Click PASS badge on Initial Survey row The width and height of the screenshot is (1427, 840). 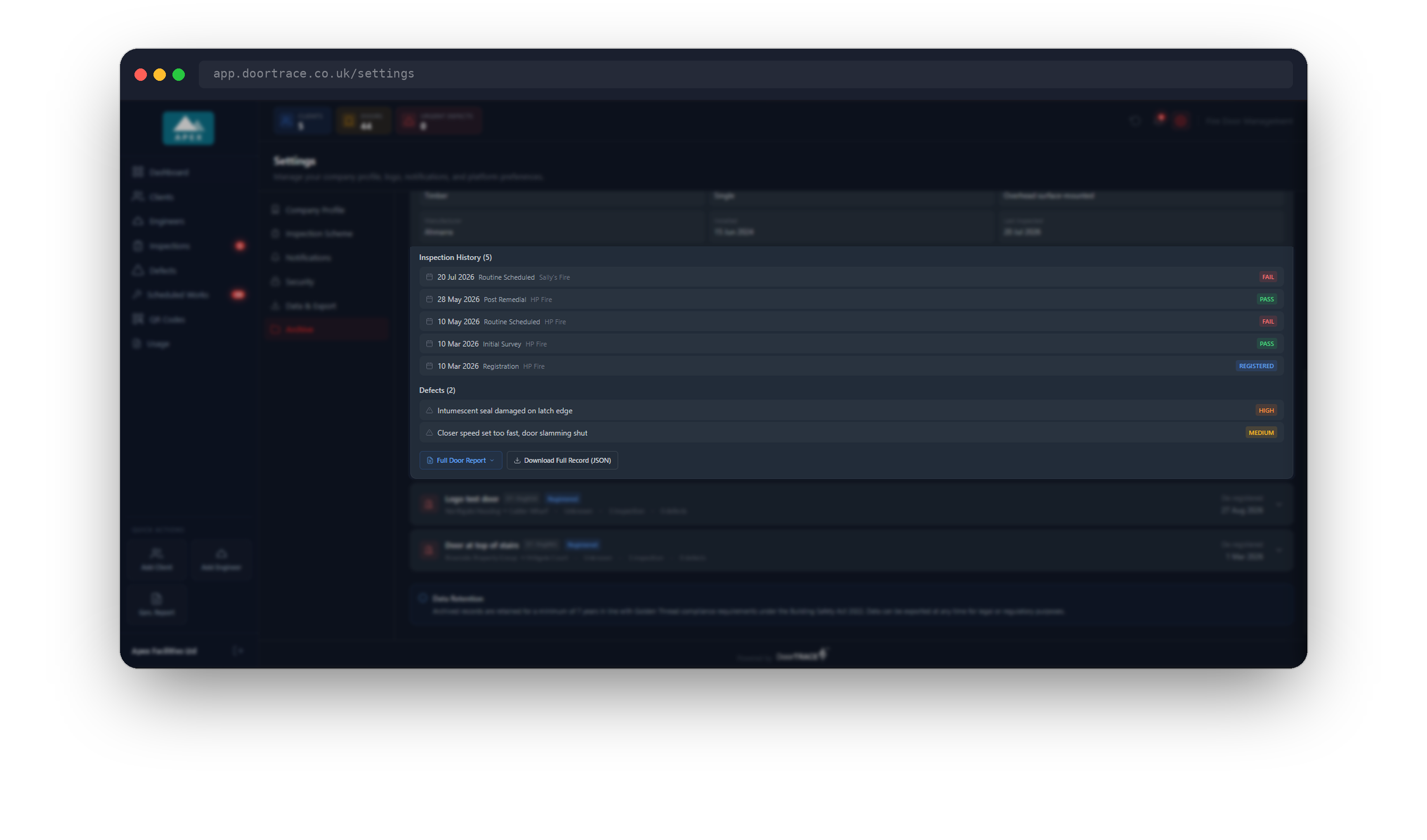point(1266,344)
